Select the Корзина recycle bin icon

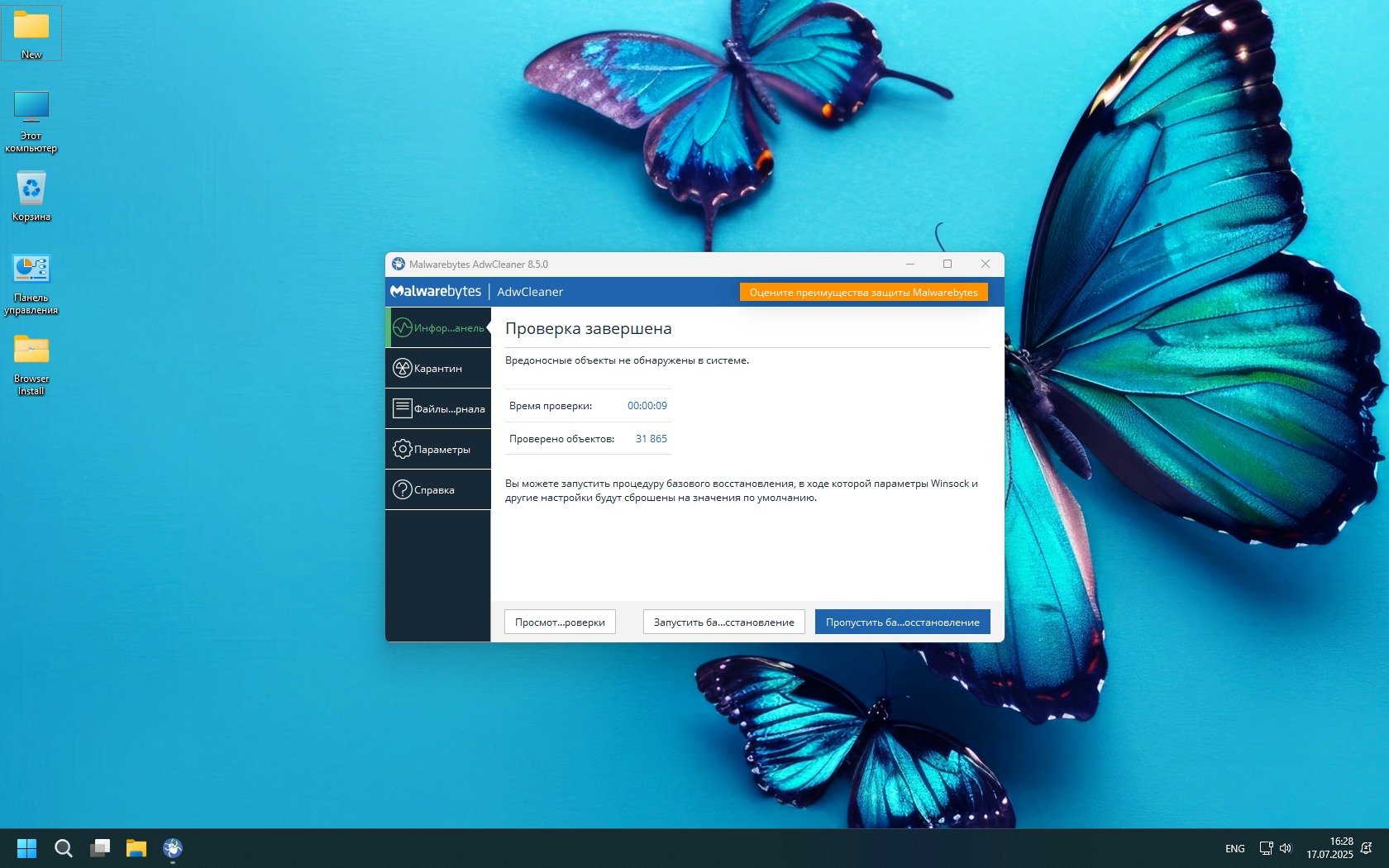pyautogui.click(x=31, y=196)
